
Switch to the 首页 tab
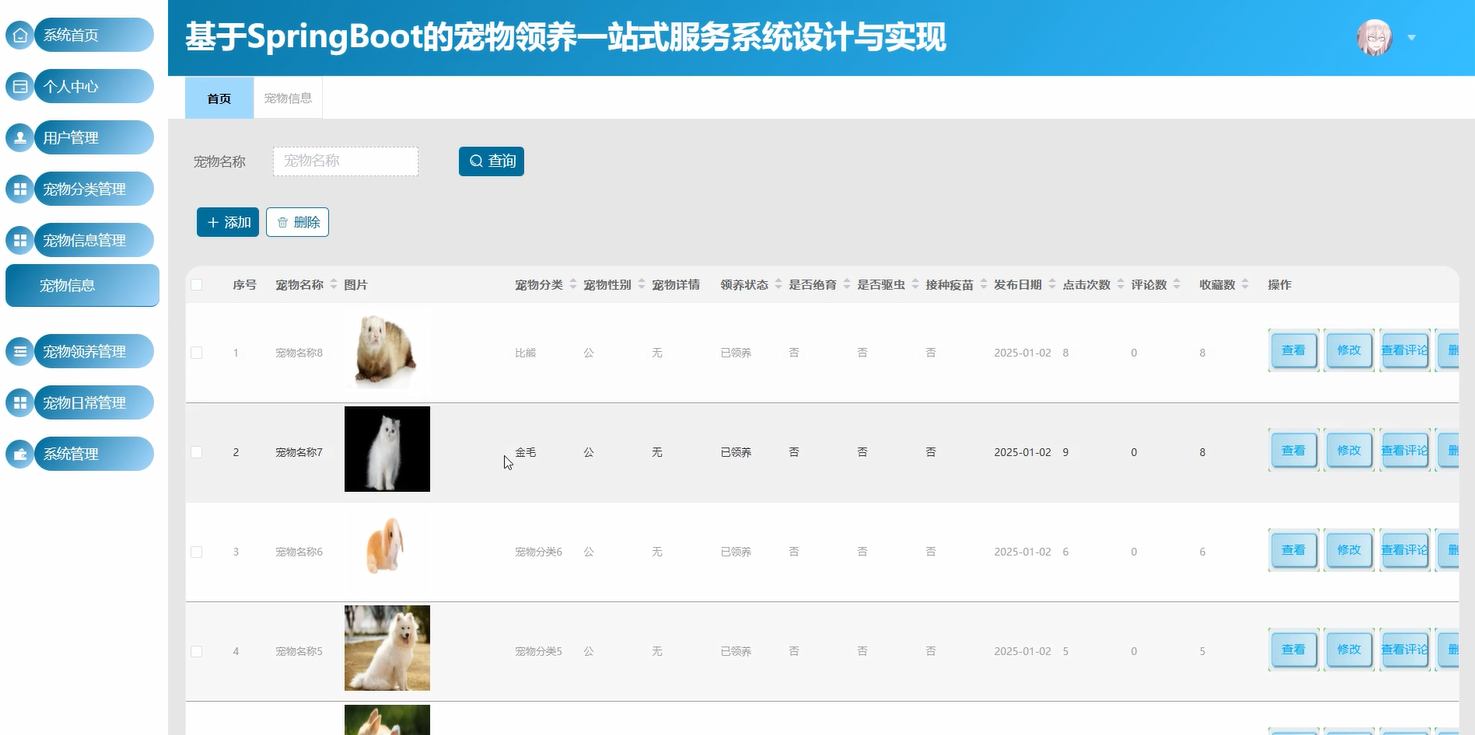219,98
